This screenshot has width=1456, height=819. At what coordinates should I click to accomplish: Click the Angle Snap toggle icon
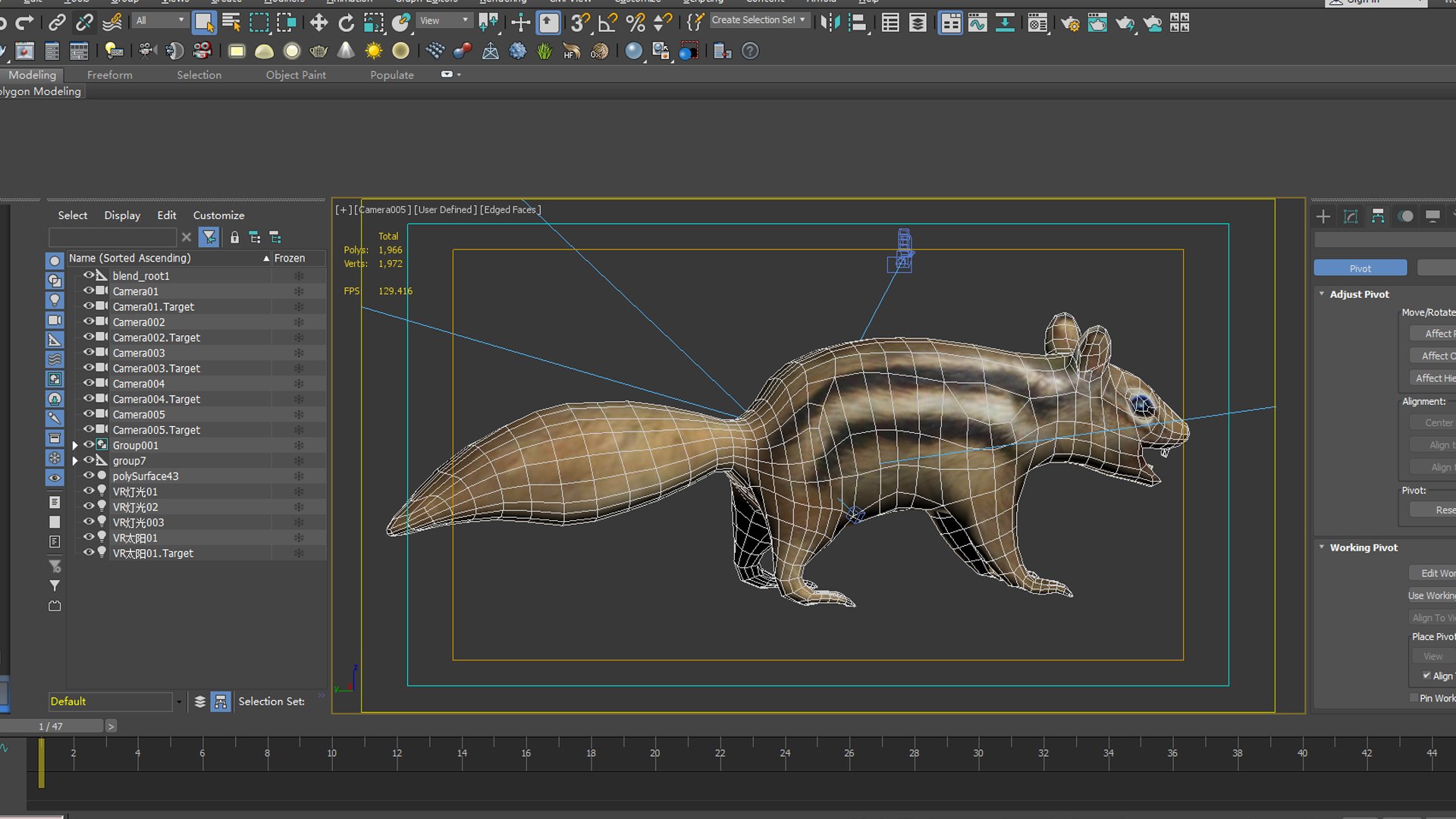coord(607,23)
